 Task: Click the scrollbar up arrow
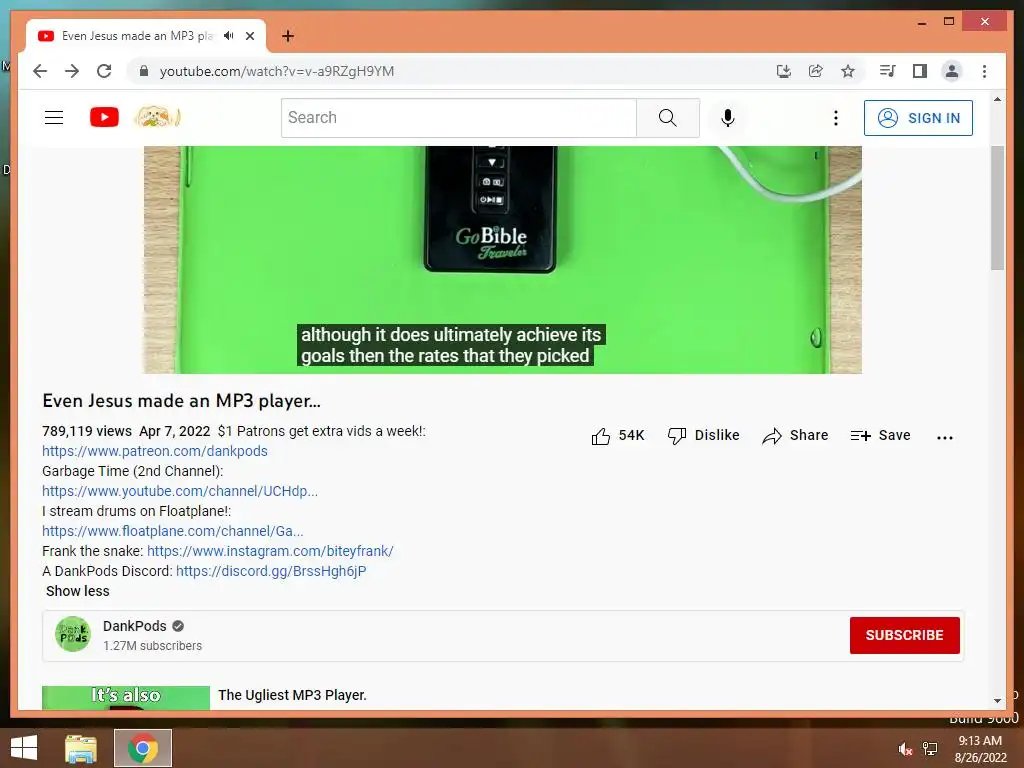[997, 99]
